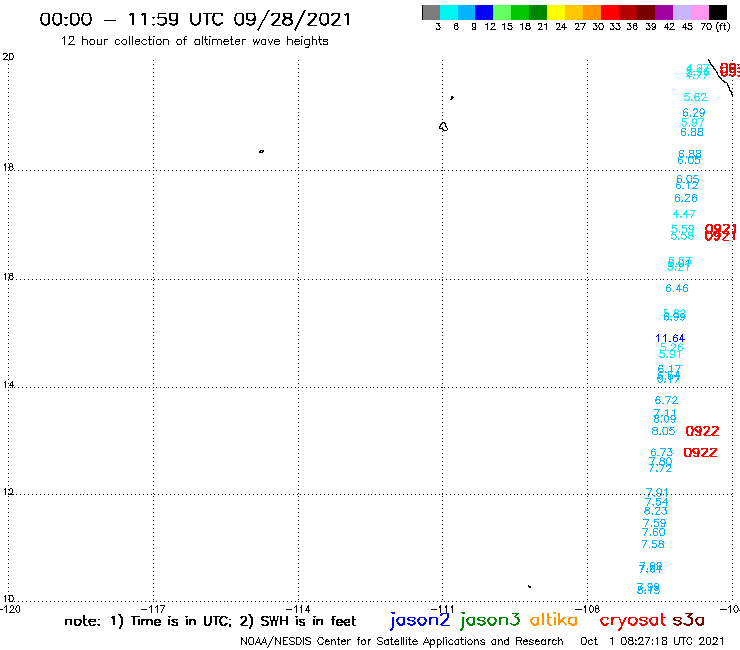Select the 7.59 wave height value
Viewport: 740px width, 650px height.
click(x=655, y=523)
